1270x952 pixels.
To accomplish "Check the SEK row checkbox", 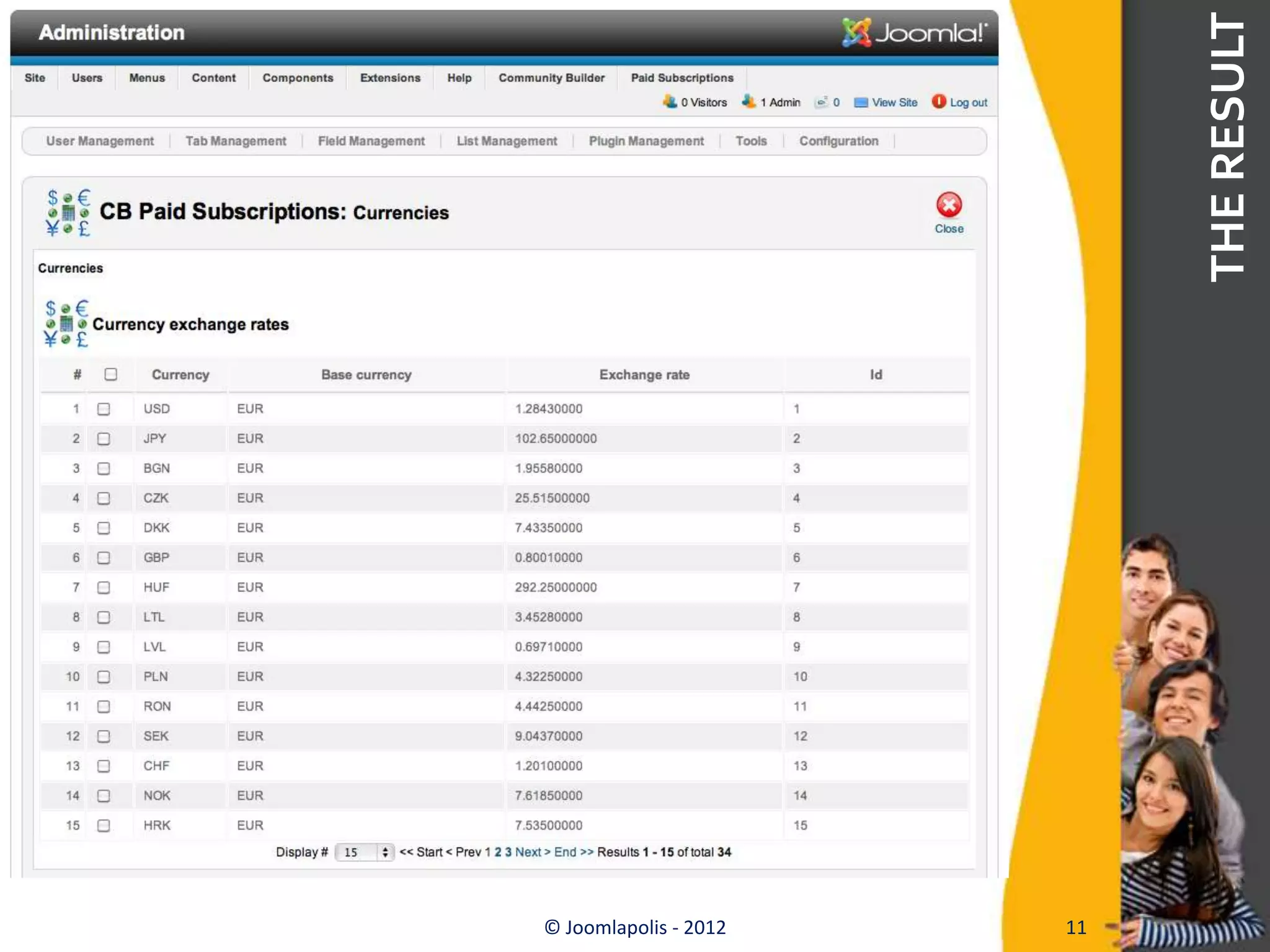I will pyautogui.click(x=104, y=736).
